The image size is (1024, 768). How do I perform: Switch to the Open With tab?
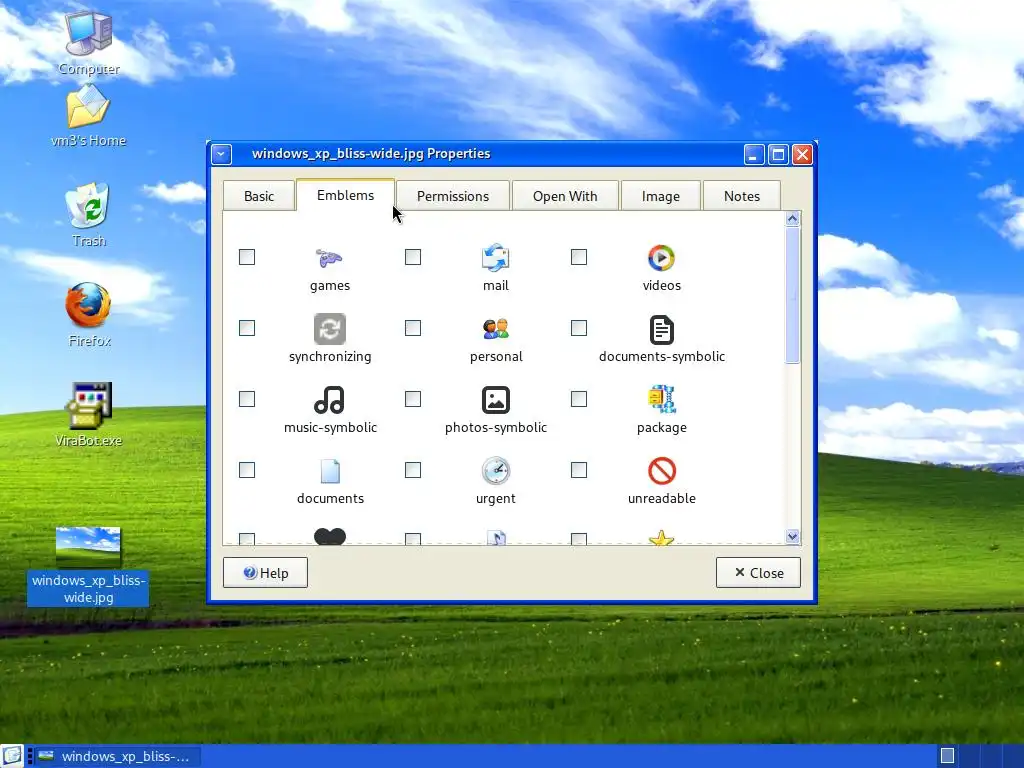point(565,196)
